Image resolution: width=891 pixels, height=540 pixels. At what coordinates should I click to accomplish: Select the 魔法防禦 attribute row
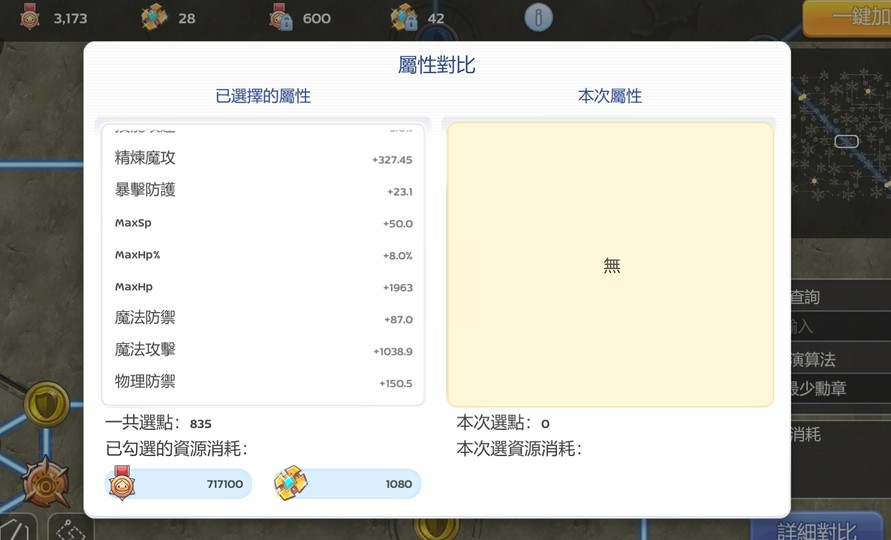(263, 318)
